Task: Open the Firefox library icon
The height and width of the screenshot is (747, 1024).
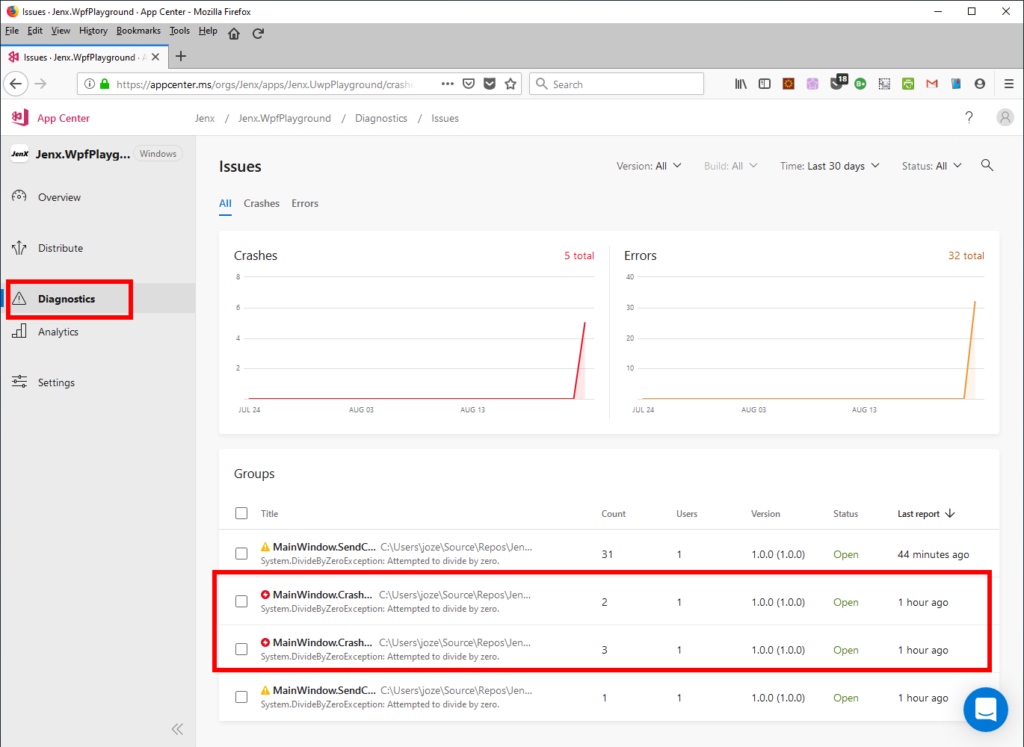Action: pos(741,84)
